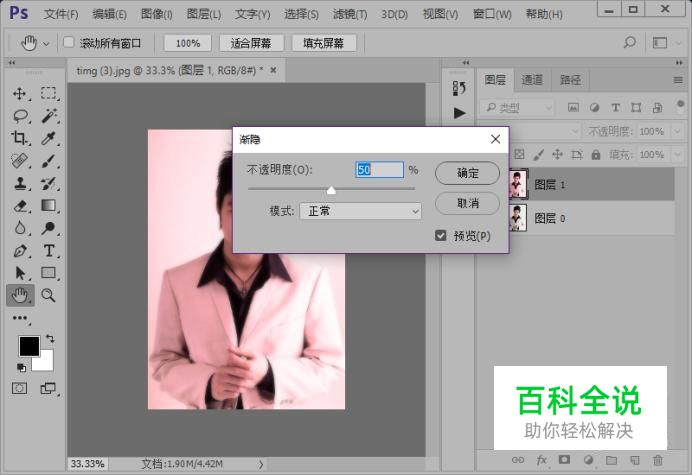Reset default foreground and background colors
Image resolution: width=692 pixels, height=475 pixels.
[21, 367]
